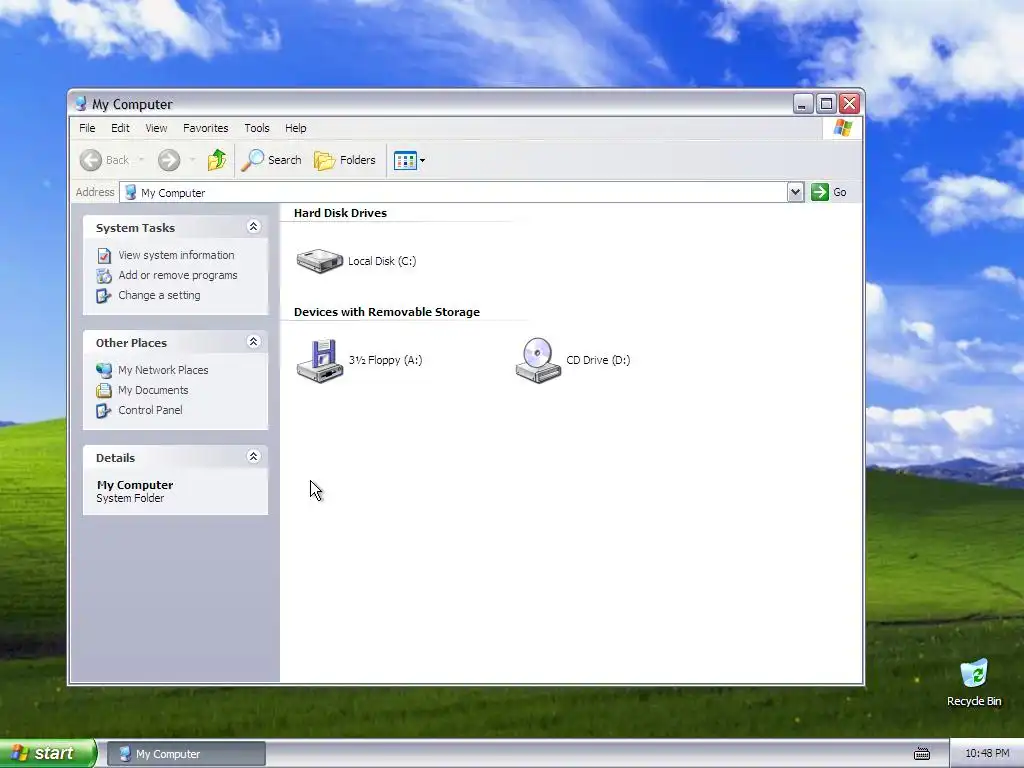
Task: Click the Control Panel sidebar icon
Action: click(104, 411)
